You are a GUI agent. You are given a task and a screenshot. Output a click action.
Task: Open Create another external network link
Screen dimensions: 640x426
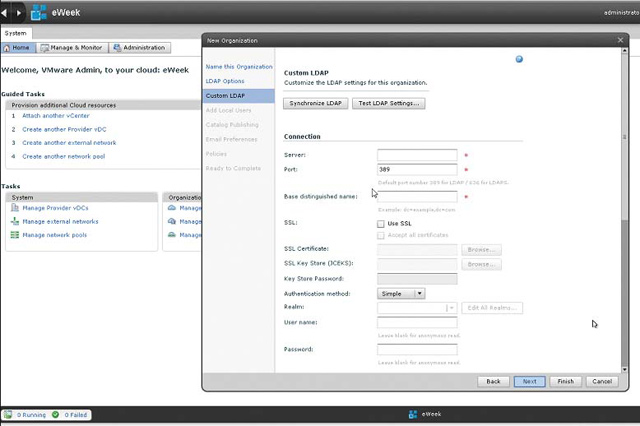click(x=69, y=143)
